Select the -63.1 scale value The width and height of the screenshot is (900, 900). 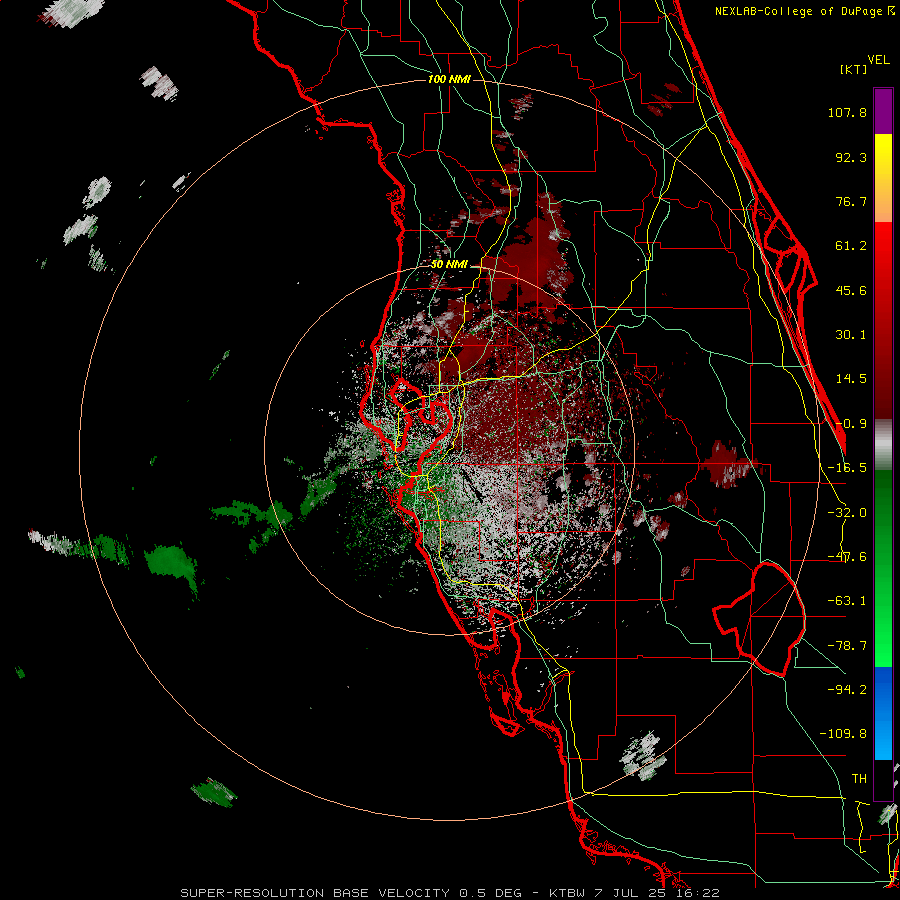coord(847,601)
